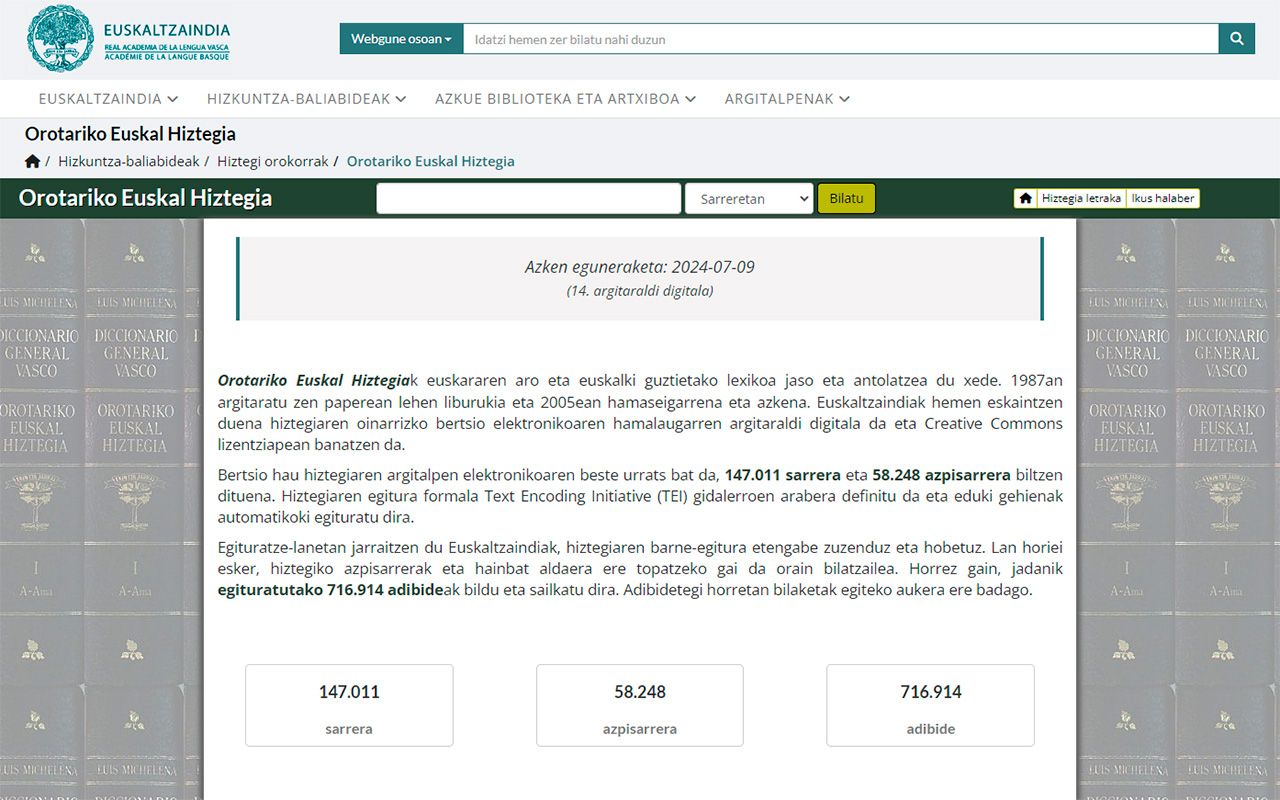
Task: Open the "Webgune osoan" search scope dropdown
Action: click(400, 38)
